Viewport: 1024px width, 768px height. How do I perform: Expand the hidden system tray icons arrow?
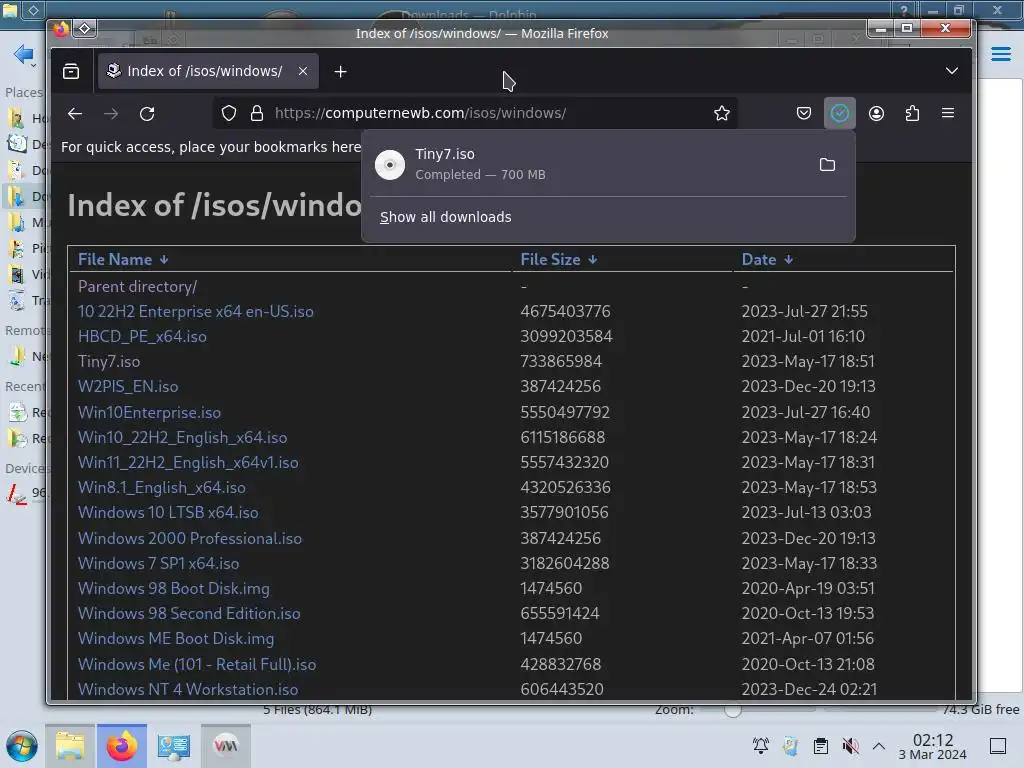(879, 746)
